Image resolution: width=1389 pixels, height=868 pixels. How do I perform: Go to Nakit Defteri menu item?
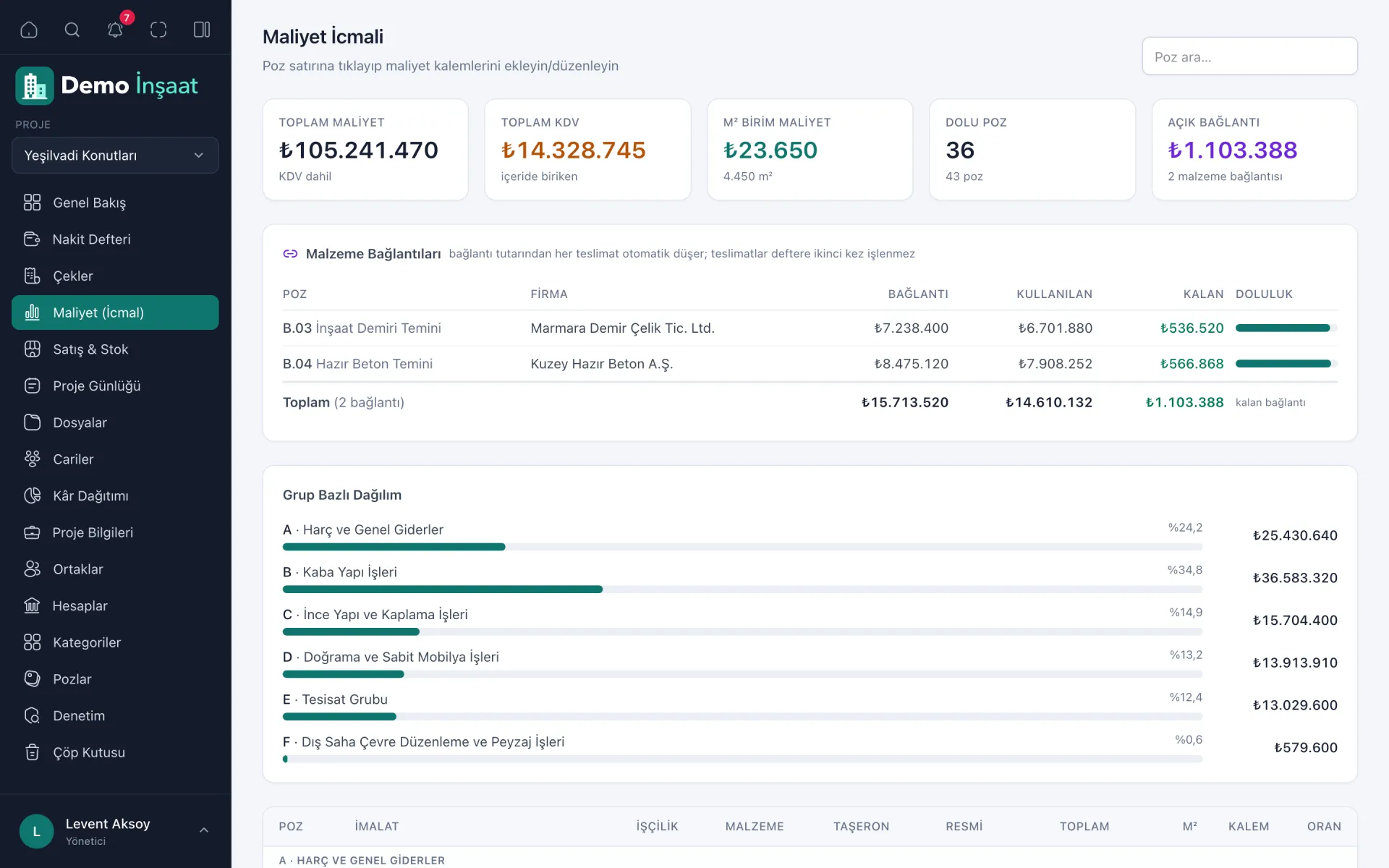[x=115, y=239]
